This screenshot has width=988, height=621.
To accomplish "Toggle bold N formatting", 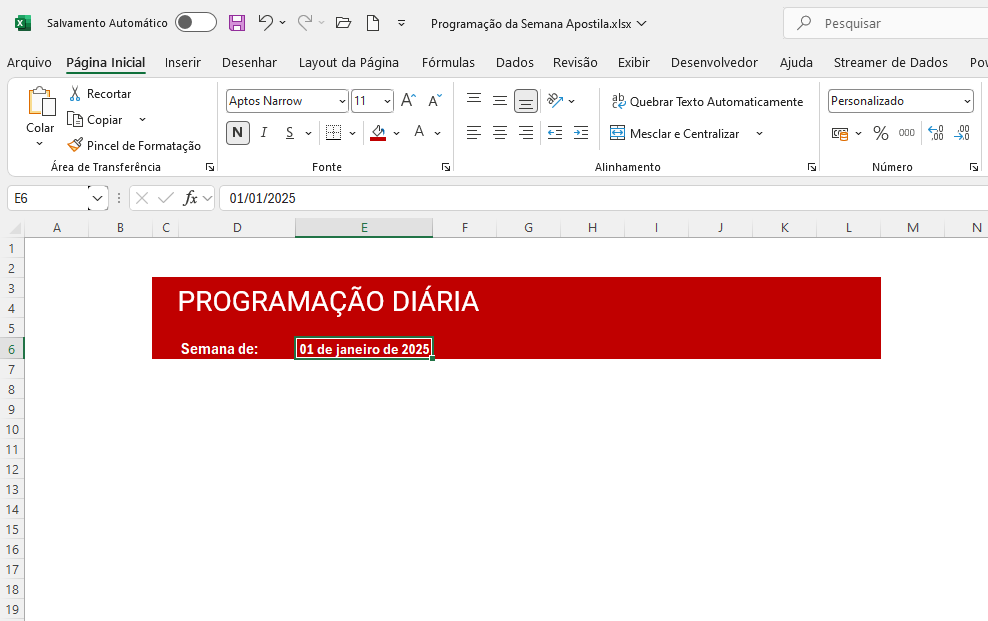I will 238,132.
